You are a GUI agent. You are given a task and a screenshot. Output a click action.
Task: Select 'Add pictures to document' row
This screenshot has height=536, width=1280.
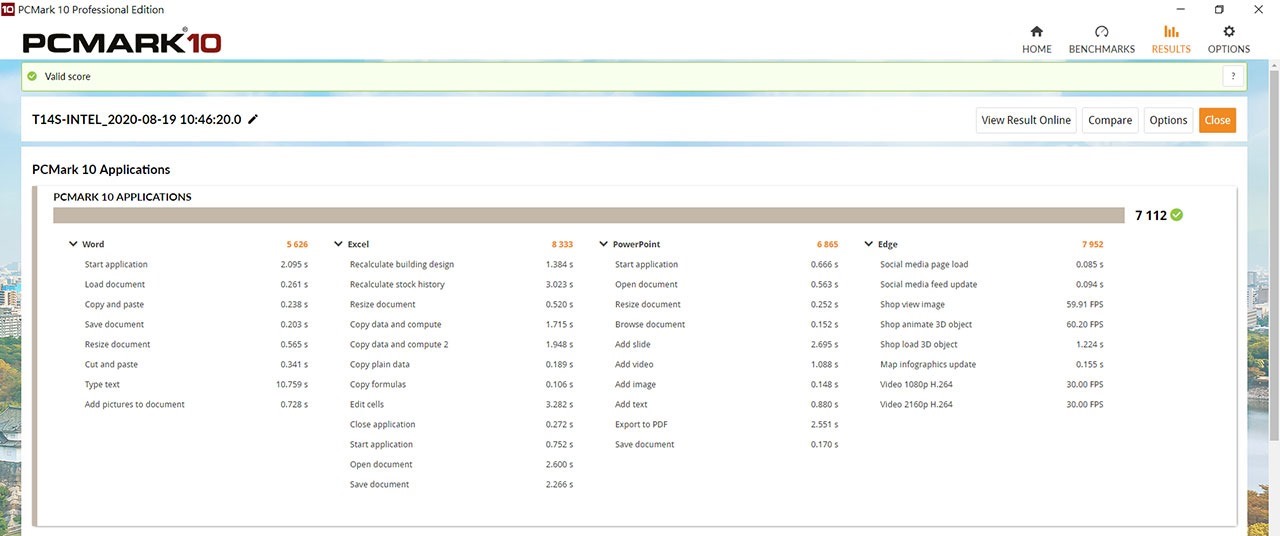pyautogui.click(x=196, y=405)
